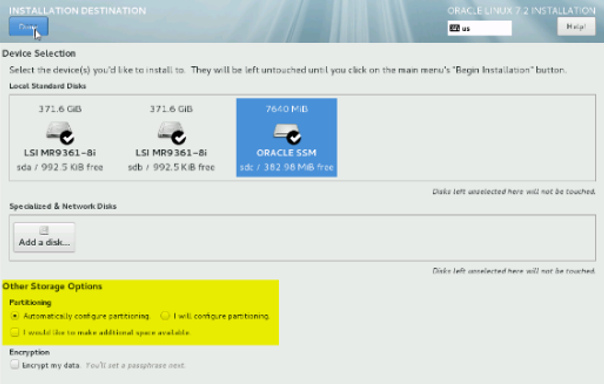This screenshot has width=604, height=384.
Task: Select I will configure partitioning radio
Action: (165, 316)
